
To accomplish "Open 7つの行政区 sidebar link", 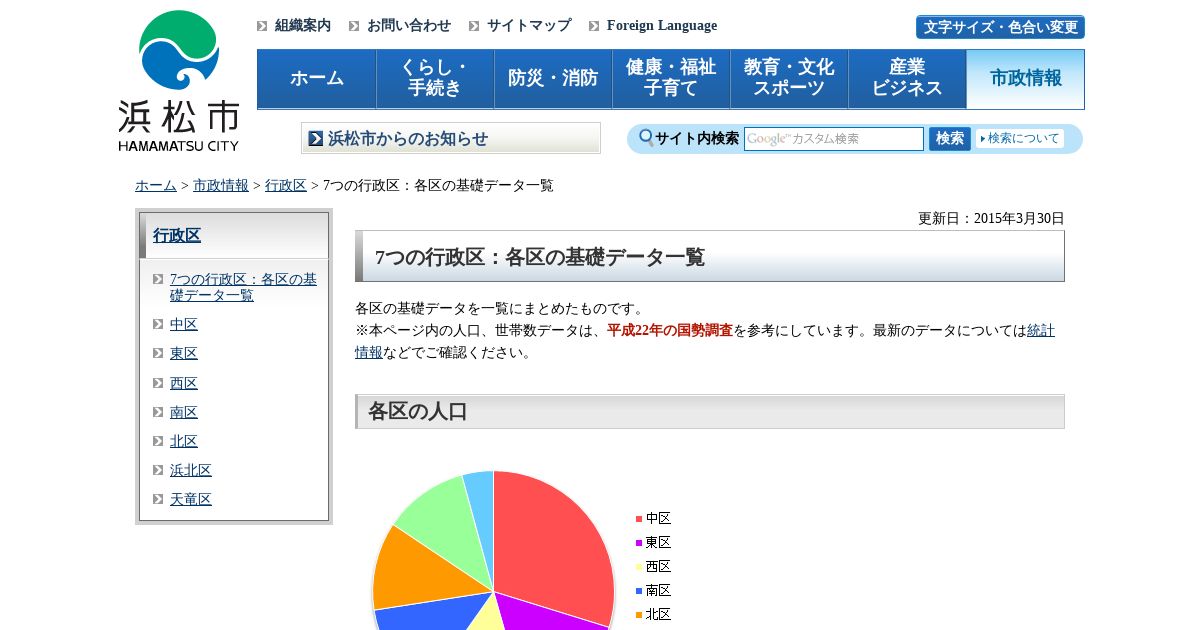I will click(243, 287).
